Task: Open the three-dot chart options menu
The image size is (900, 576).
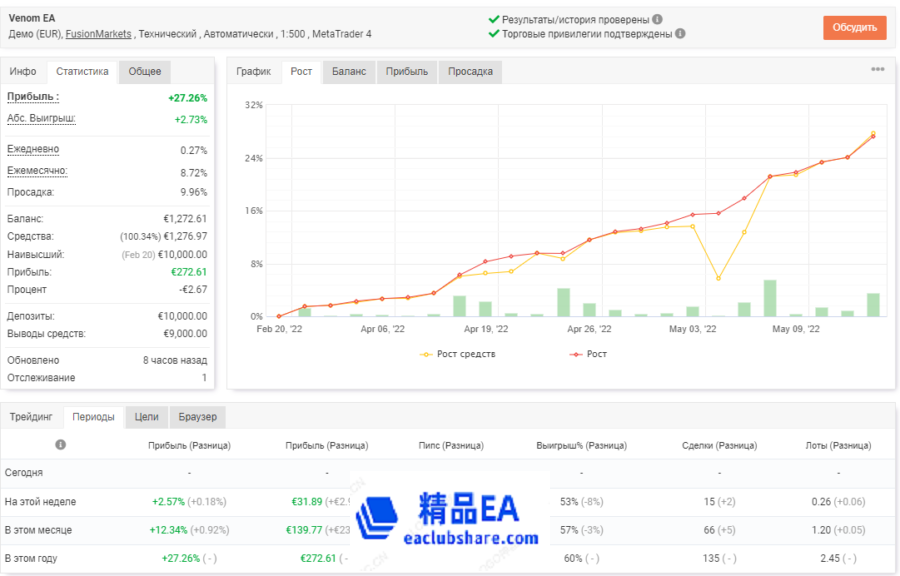Action: pyautogui.click(x=877, y=70)
